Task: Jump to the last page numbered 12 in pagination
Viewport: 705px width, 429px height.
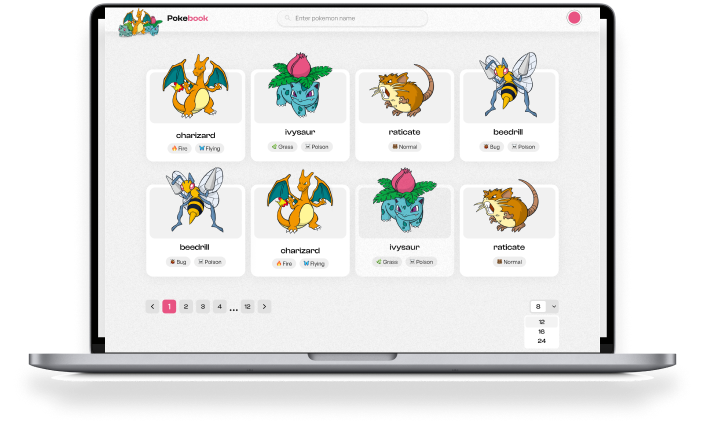Action: (247, 307)
